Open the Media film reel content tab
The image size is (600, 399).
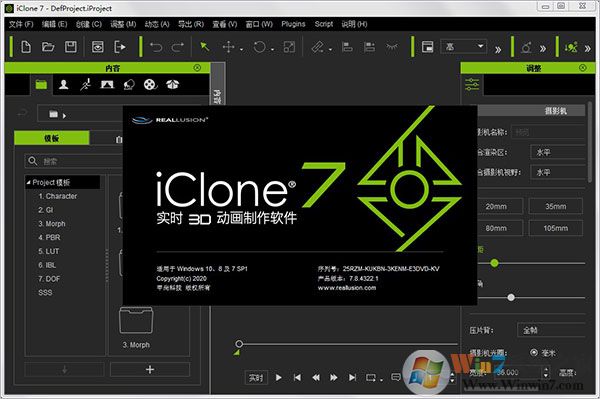(x=150, y=85)
